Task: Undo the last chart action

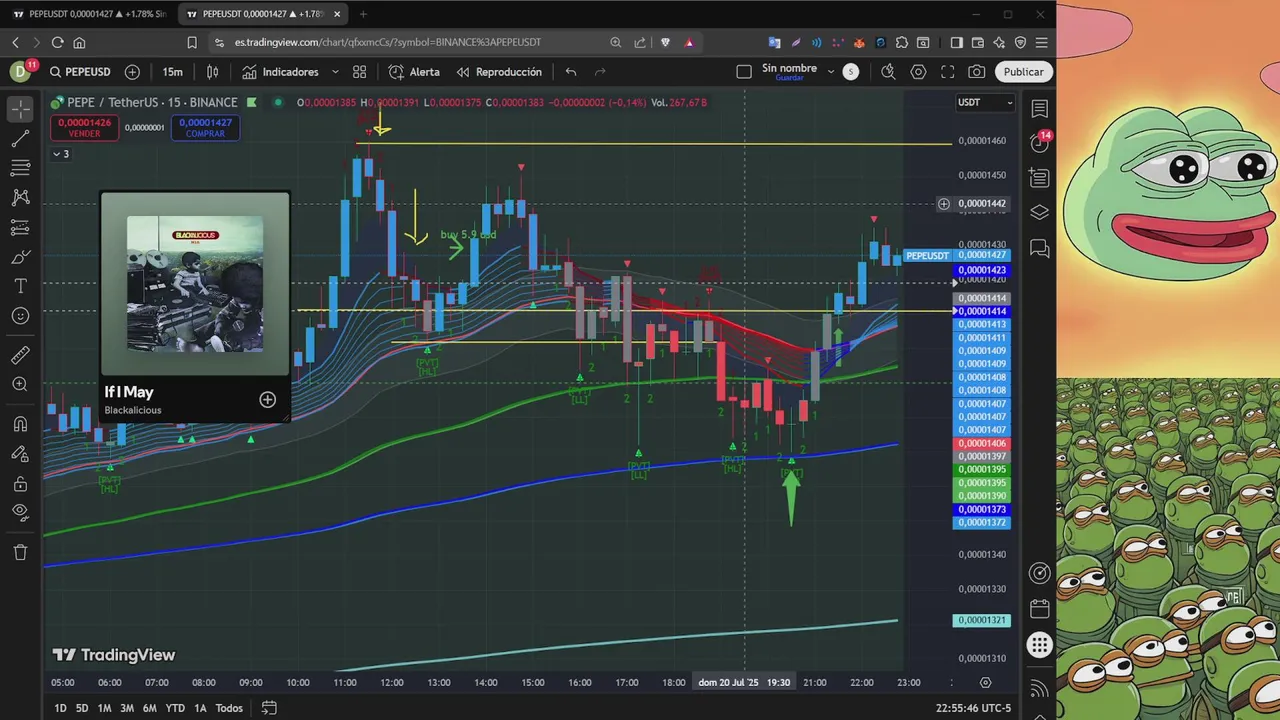Action: 571,72
